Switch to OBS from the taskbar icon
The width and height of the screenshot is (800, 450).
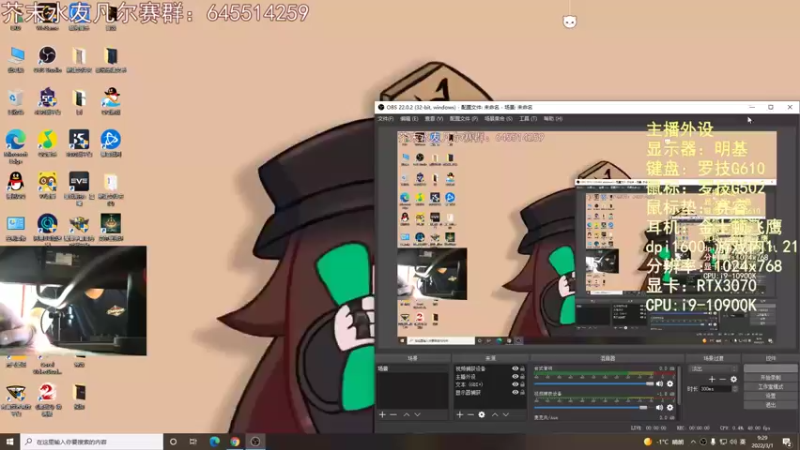[x=255, y=441]
